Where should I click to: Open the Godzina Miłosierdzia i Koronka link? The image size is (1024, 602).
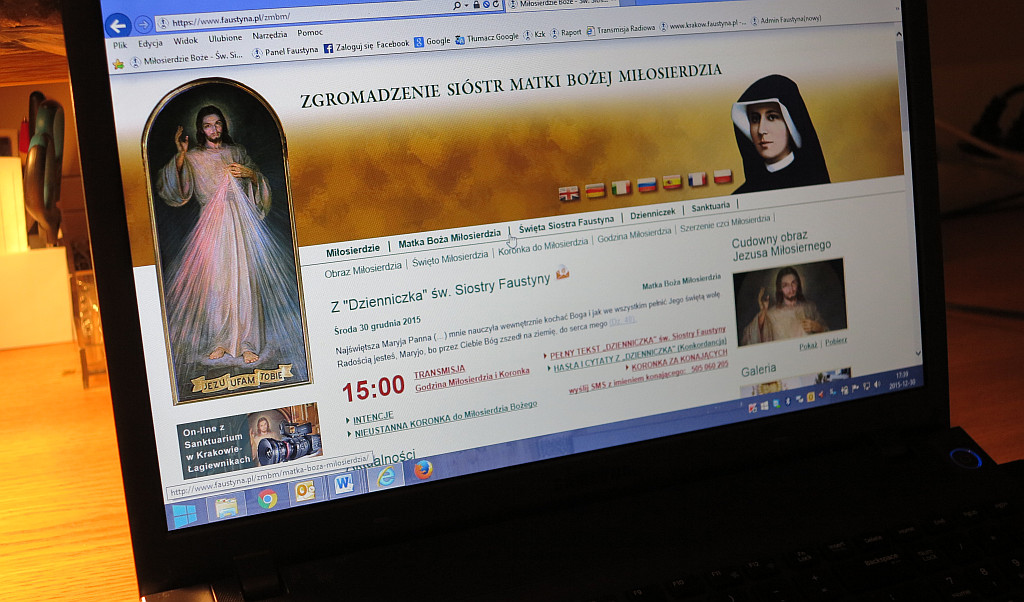pyautogui.click(x=472, y=379)
